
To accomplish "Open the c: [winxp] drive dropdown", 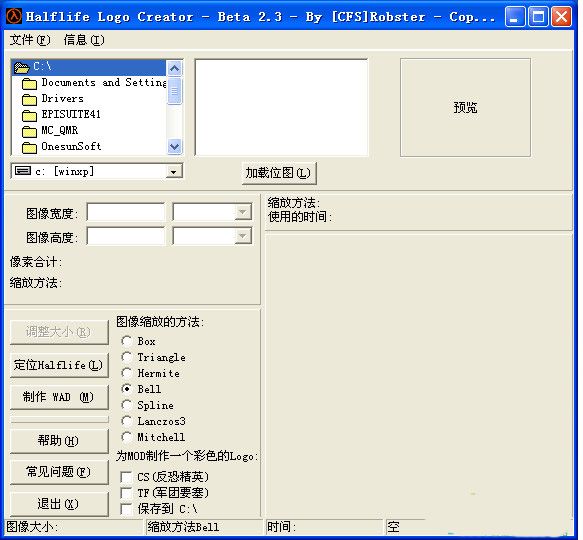I will point(173,171).
